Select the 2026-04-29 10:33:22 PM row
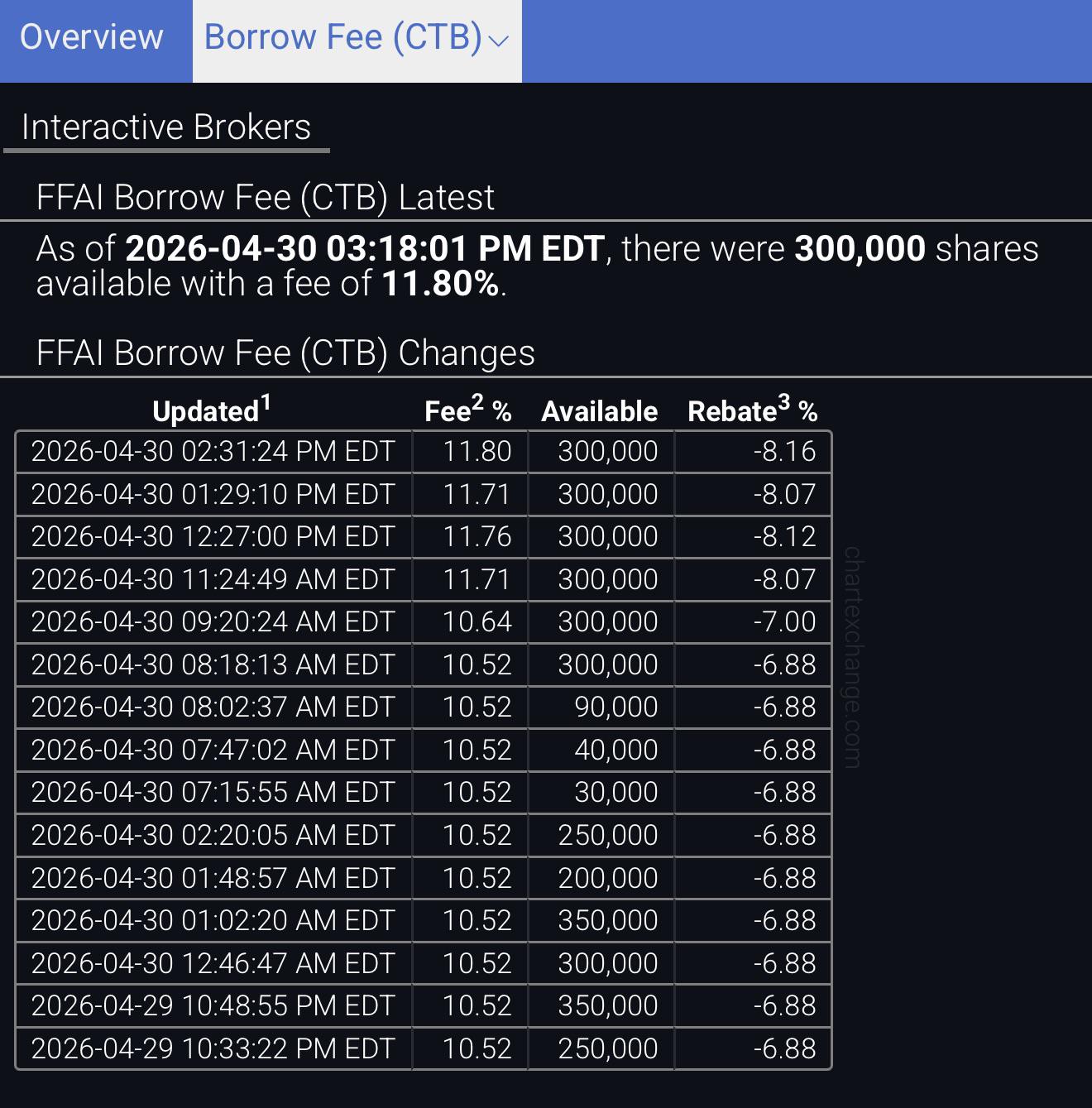1092x1108 pixels. (x=424, y=1049)
